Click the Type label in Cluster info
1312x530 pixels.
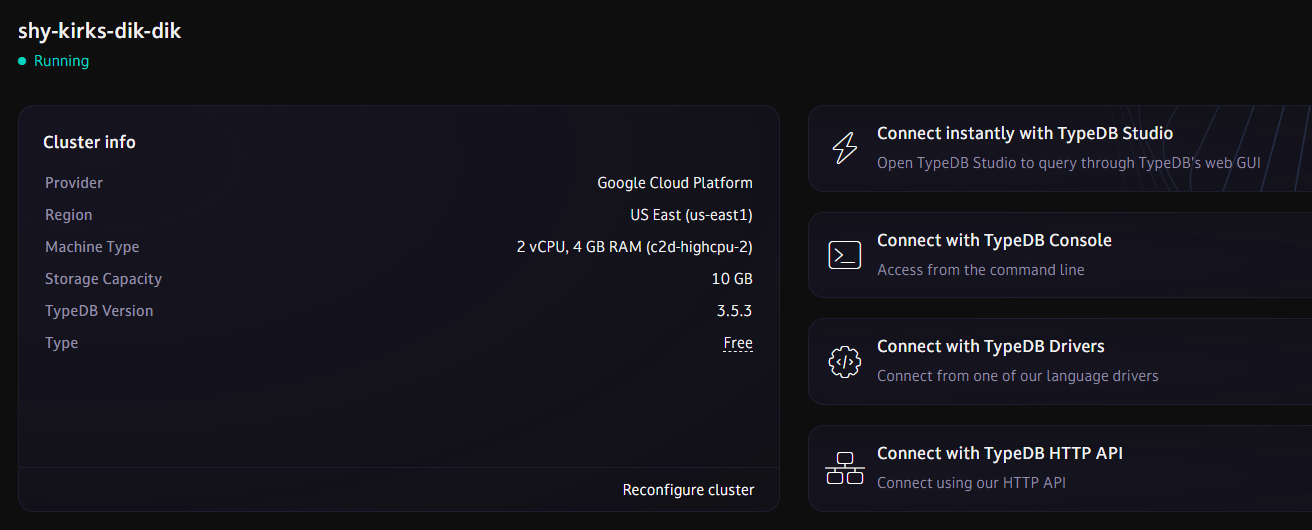tap(61, 343)
